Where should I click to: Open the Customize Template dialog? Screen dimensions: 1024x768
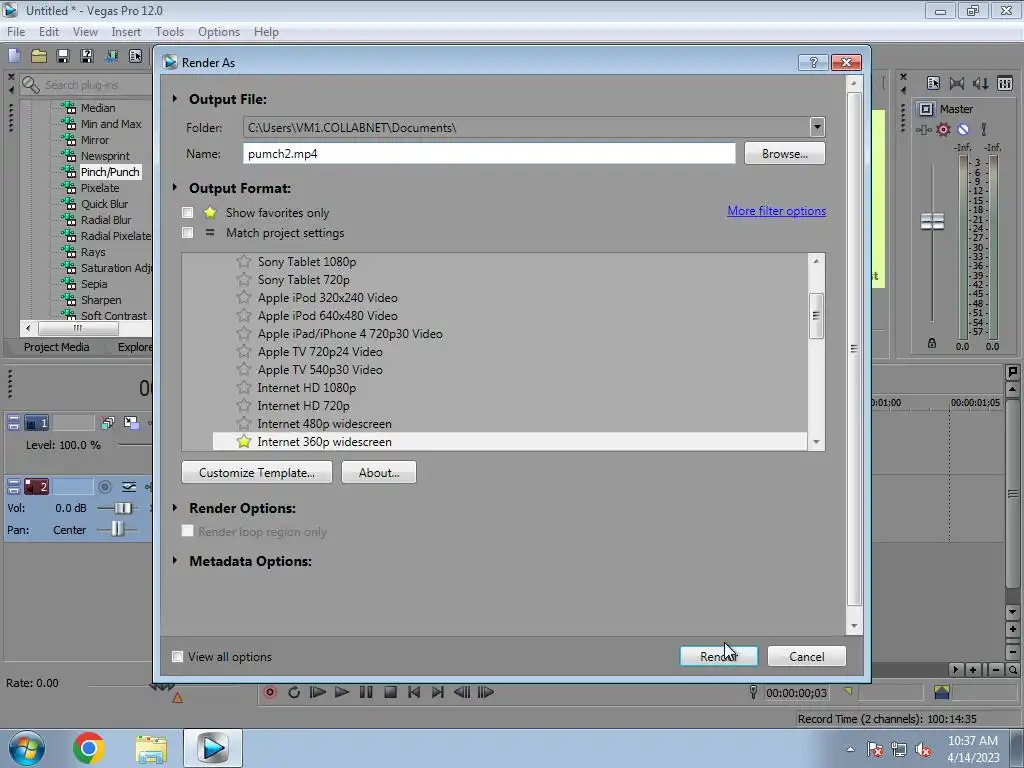(x=257, y=472)
